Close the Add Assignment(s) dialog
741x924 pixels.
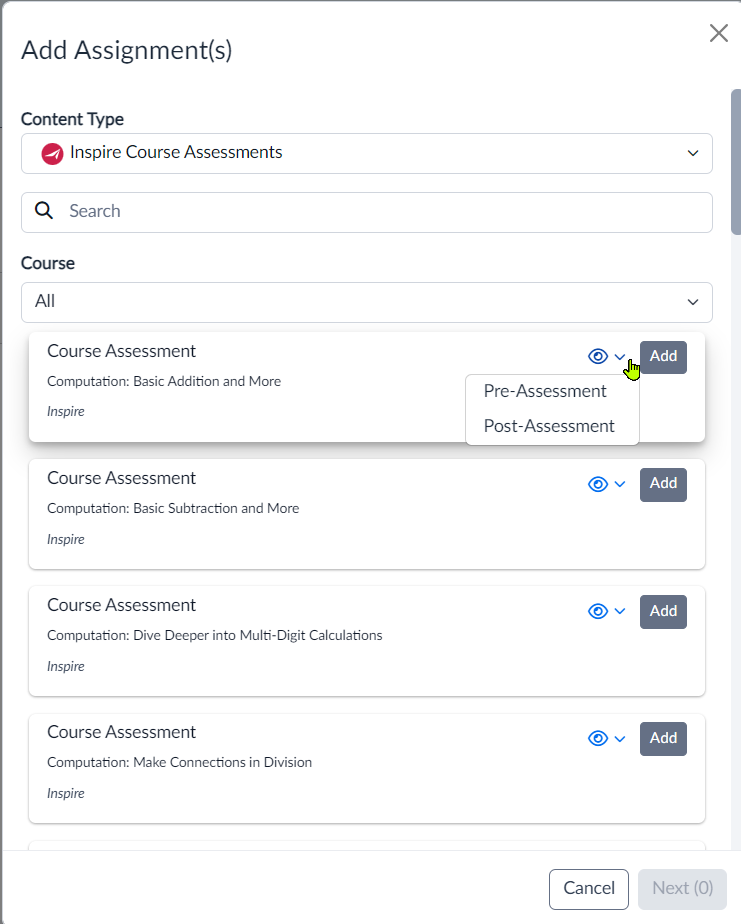pos(719,33)
